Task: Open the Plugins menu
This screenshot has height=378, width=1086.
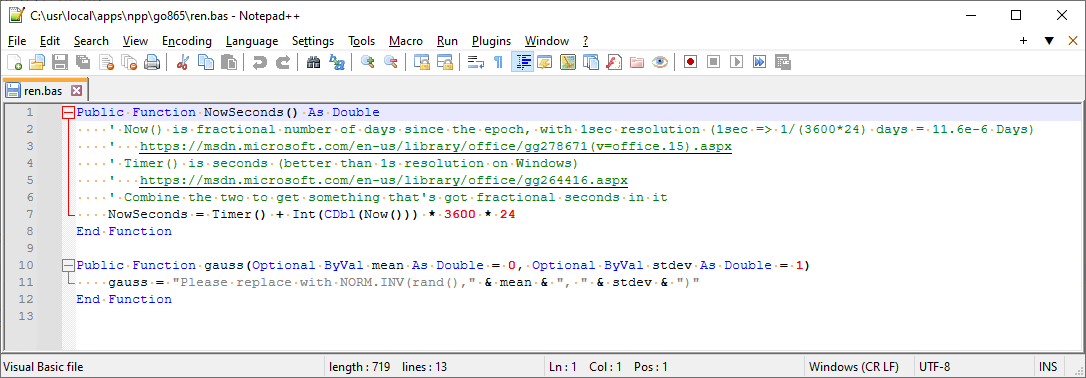Action: 492,41
